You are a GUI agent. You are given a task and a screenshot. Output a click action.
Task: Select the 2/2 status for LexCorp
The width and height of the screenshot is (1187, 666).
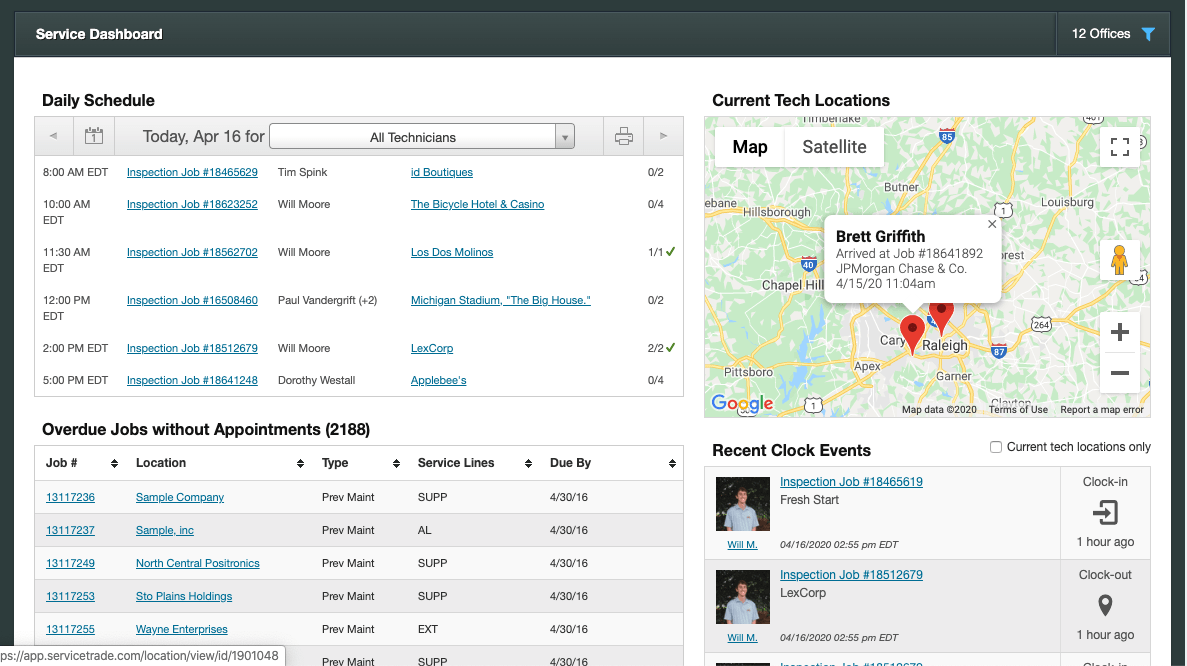[x=661, y=348]
